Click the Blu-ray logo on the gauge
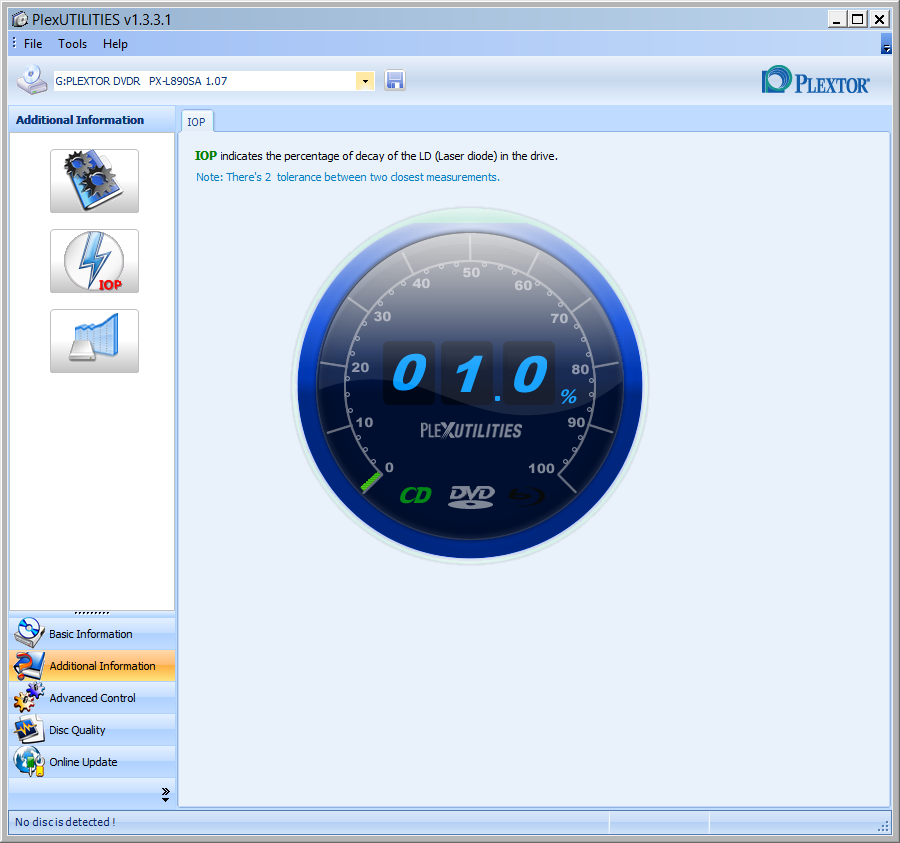 click(x=527, y=496)
